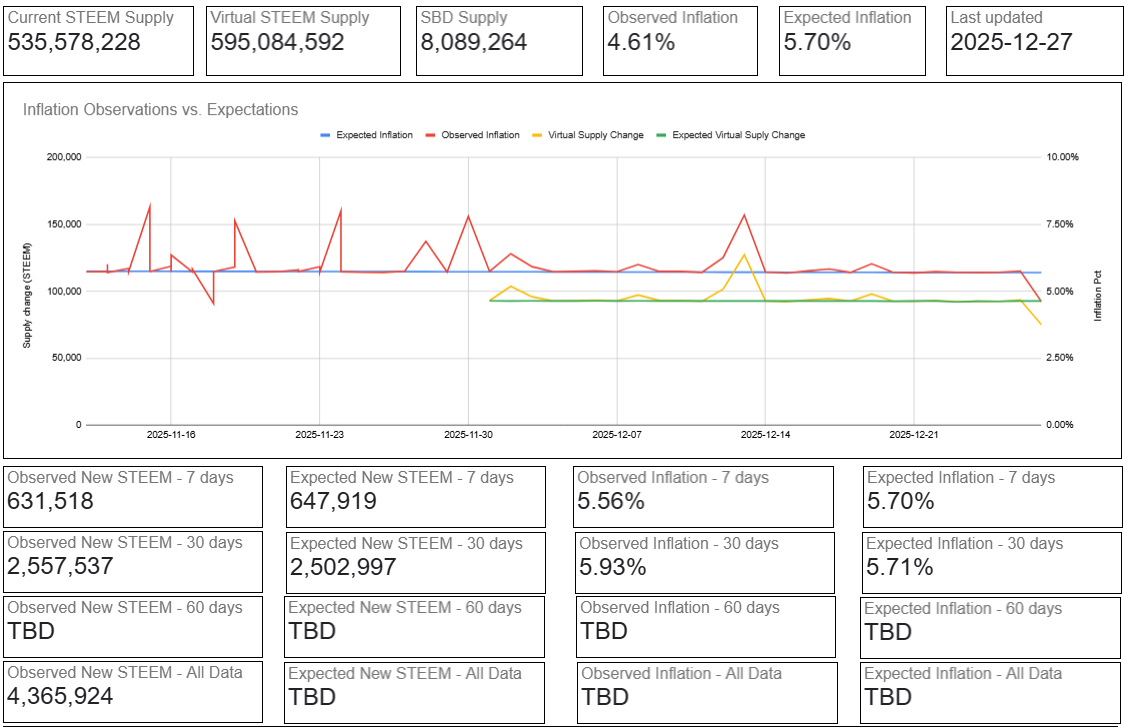
Task: Select the Virtual STEEM Supply card
Action: [x=303, y=41]
